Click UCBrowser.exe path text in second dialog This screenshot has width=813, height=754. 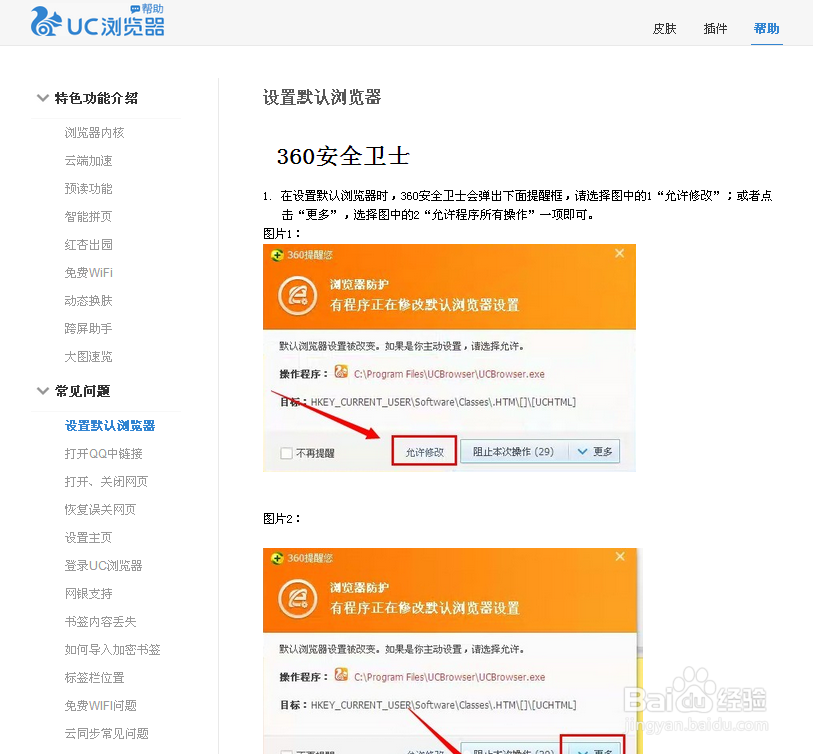pos(450,677)
